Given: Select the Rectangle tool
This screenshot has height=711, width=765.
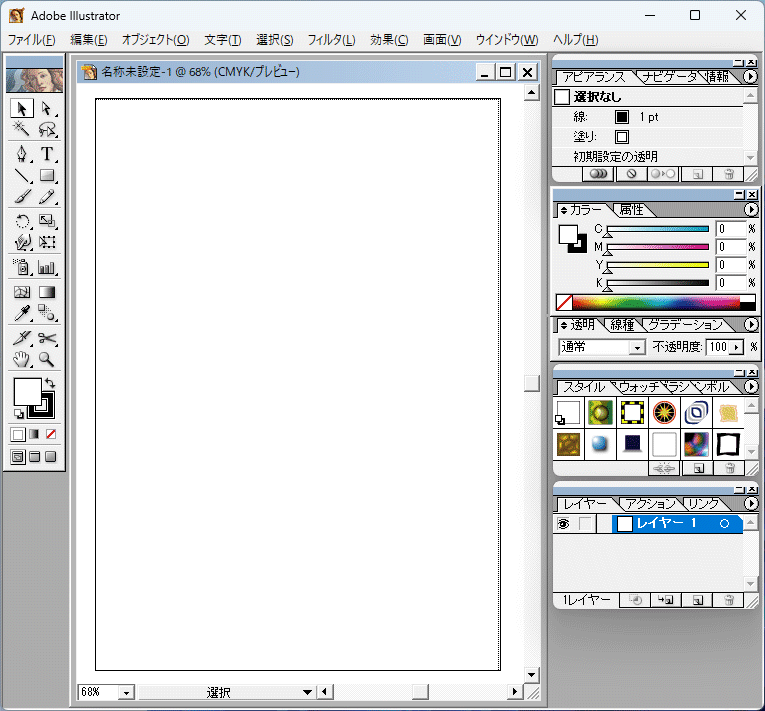Looking at the screenshot, I should tap(47, 176).
